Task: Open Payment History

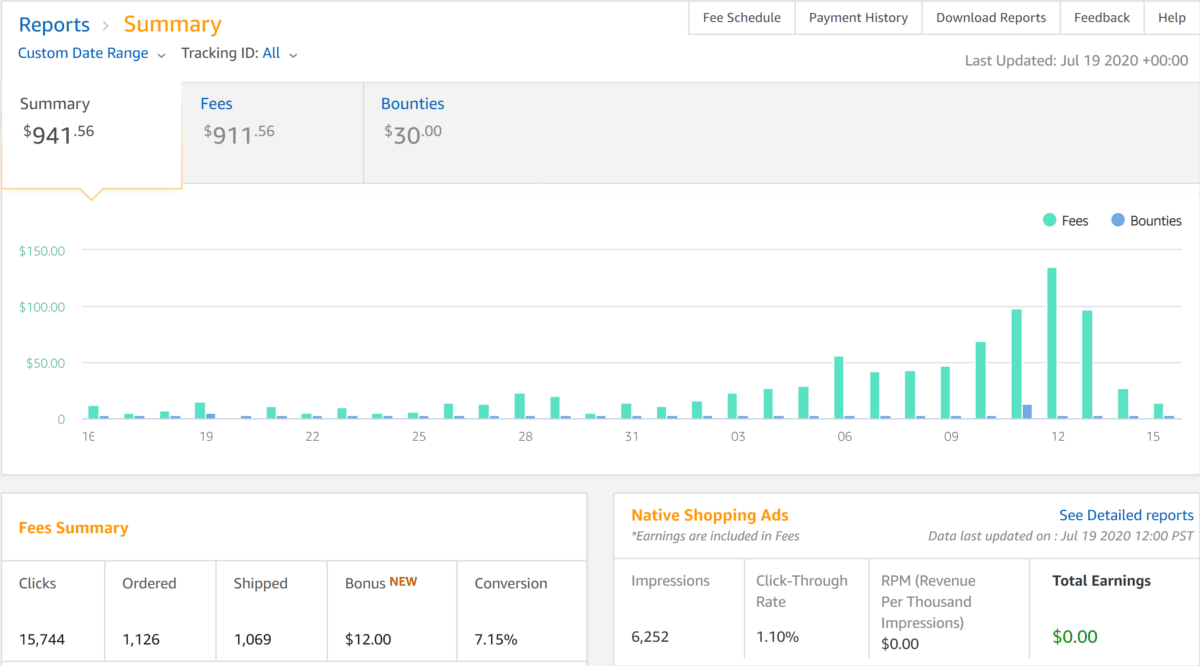Action: [858, 17]
